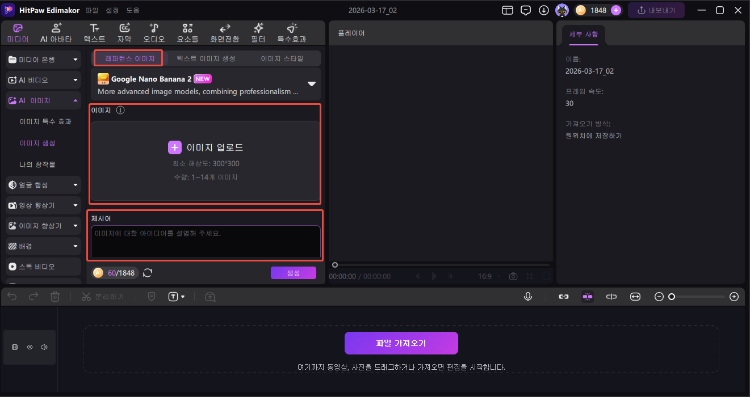Click the refresh icon beside 60/1848 credits
750x397 pixels.
tap(148, 273)
